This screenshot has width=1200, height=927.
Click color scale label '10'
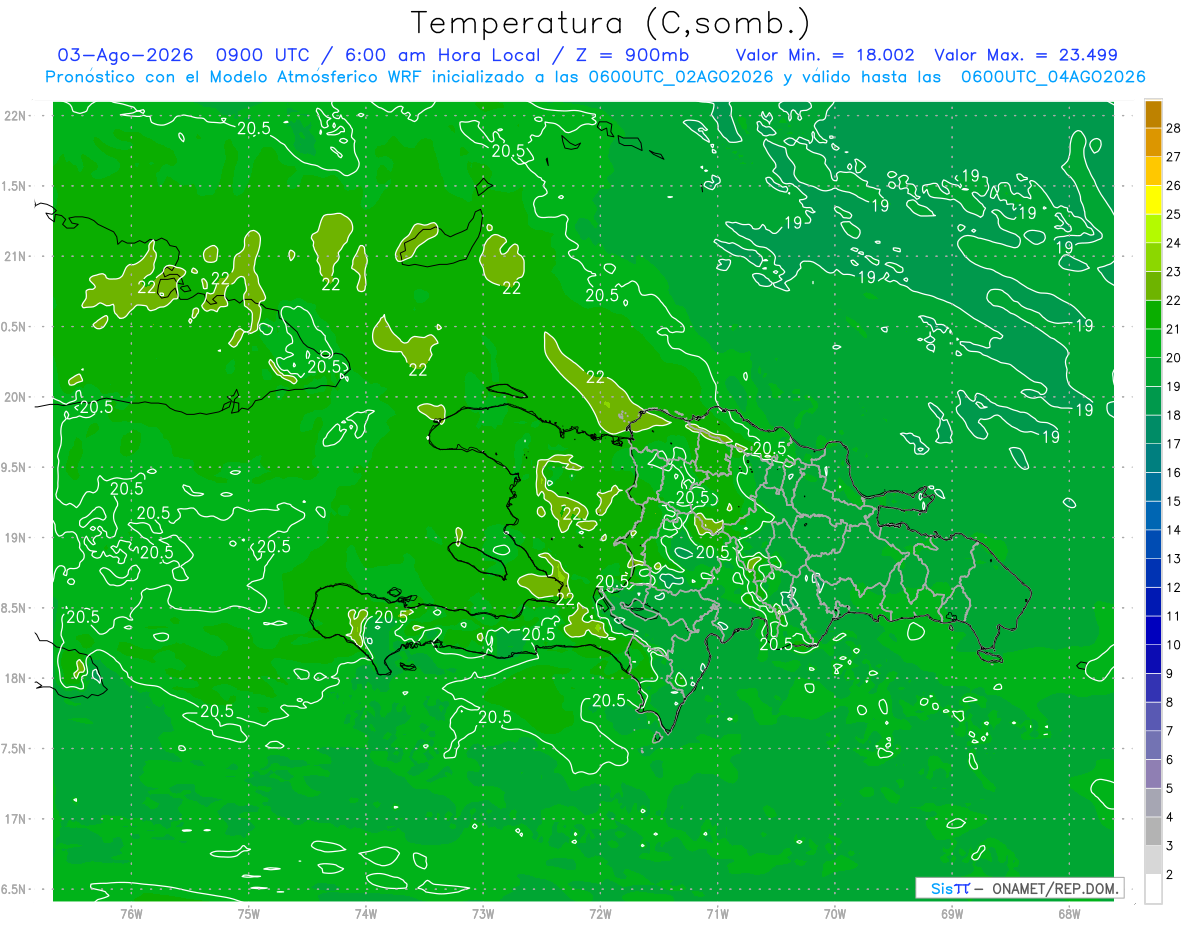tap(1174, 645)
